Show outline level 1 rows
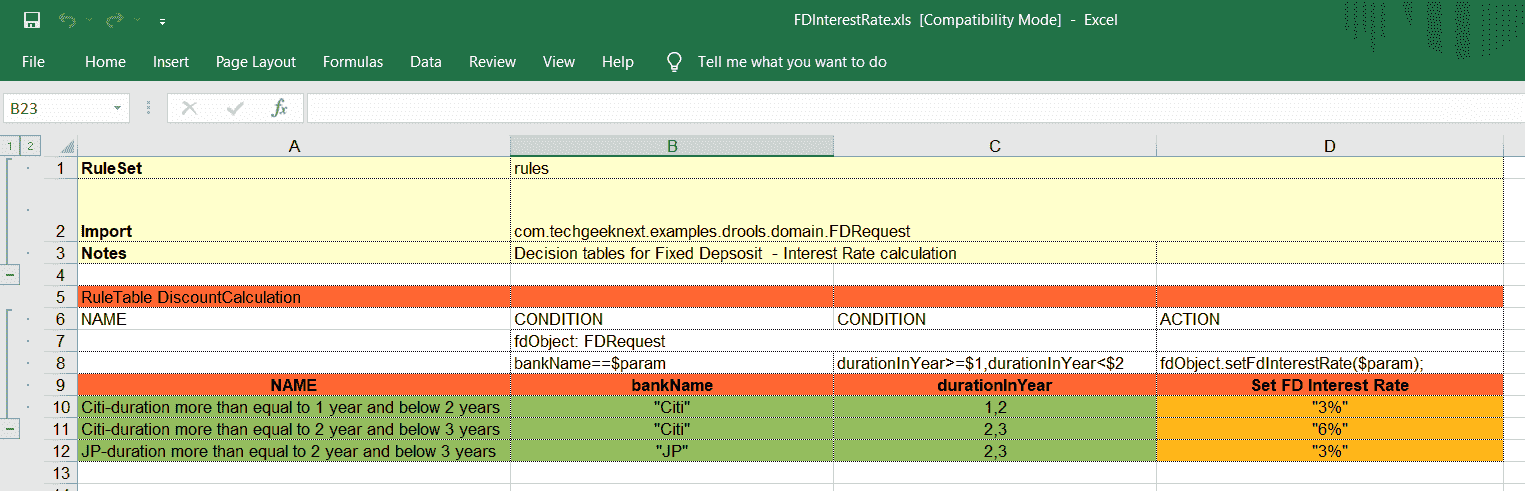This screenshot has height=491, width=1525. pos(10,146)
